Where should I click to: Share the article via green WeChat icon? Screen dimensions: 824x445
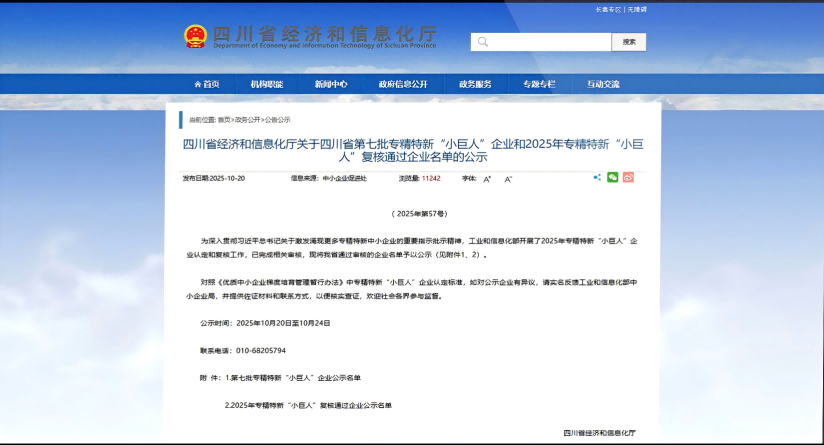(x=612, y=177)
